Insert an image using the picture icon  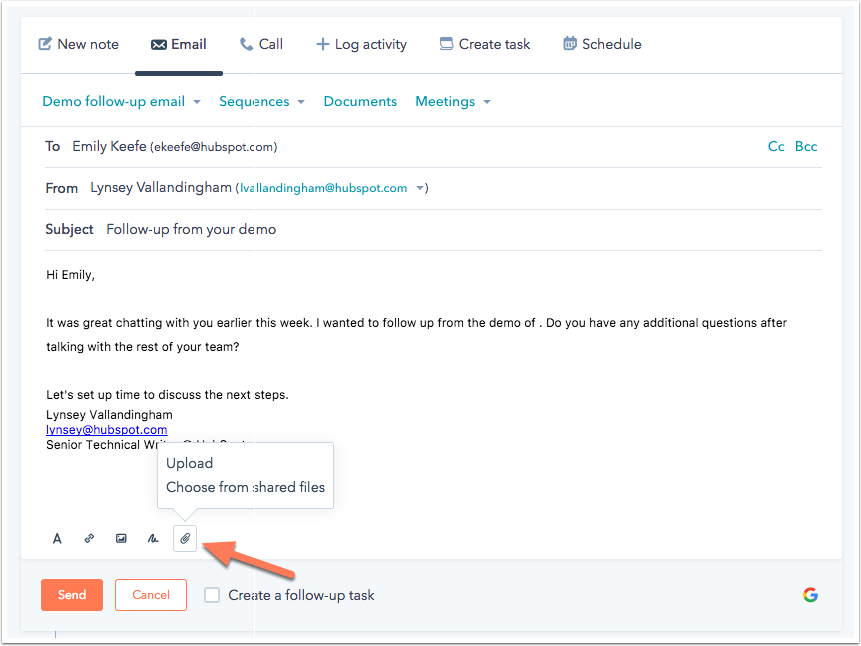tap(121, 538)
